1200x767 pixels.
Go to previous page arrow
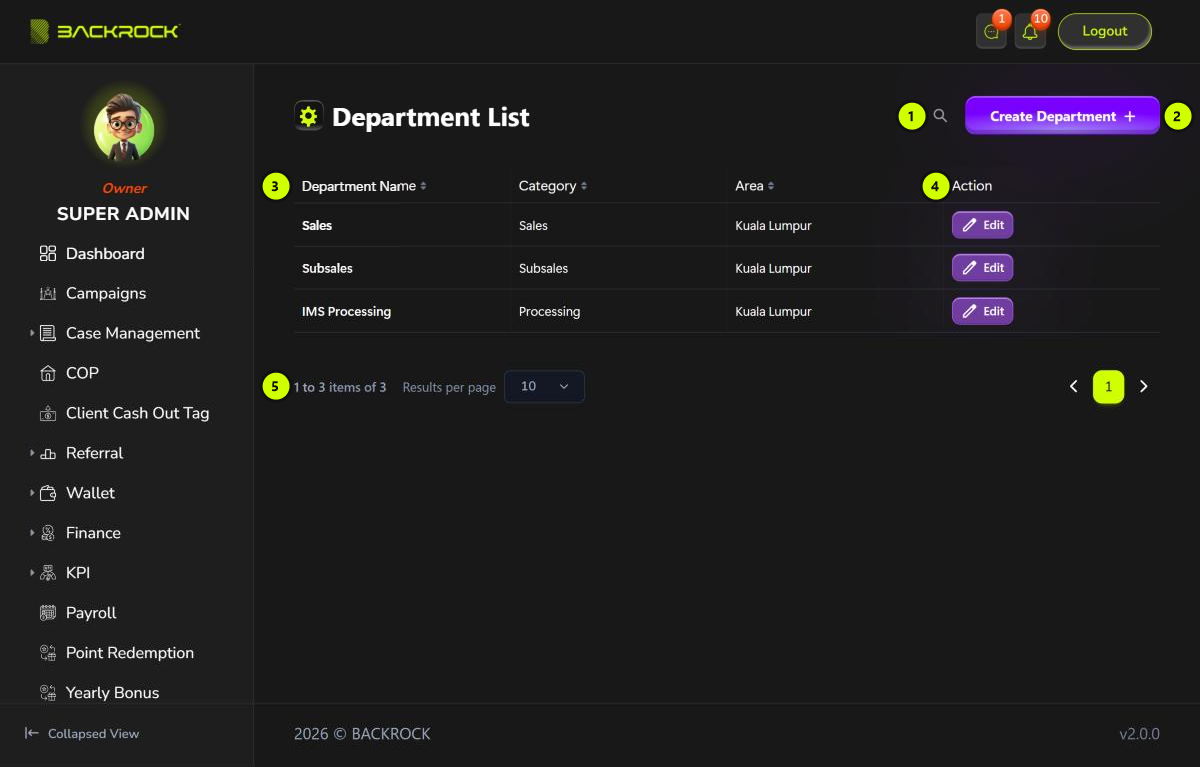click(1074, 387)
